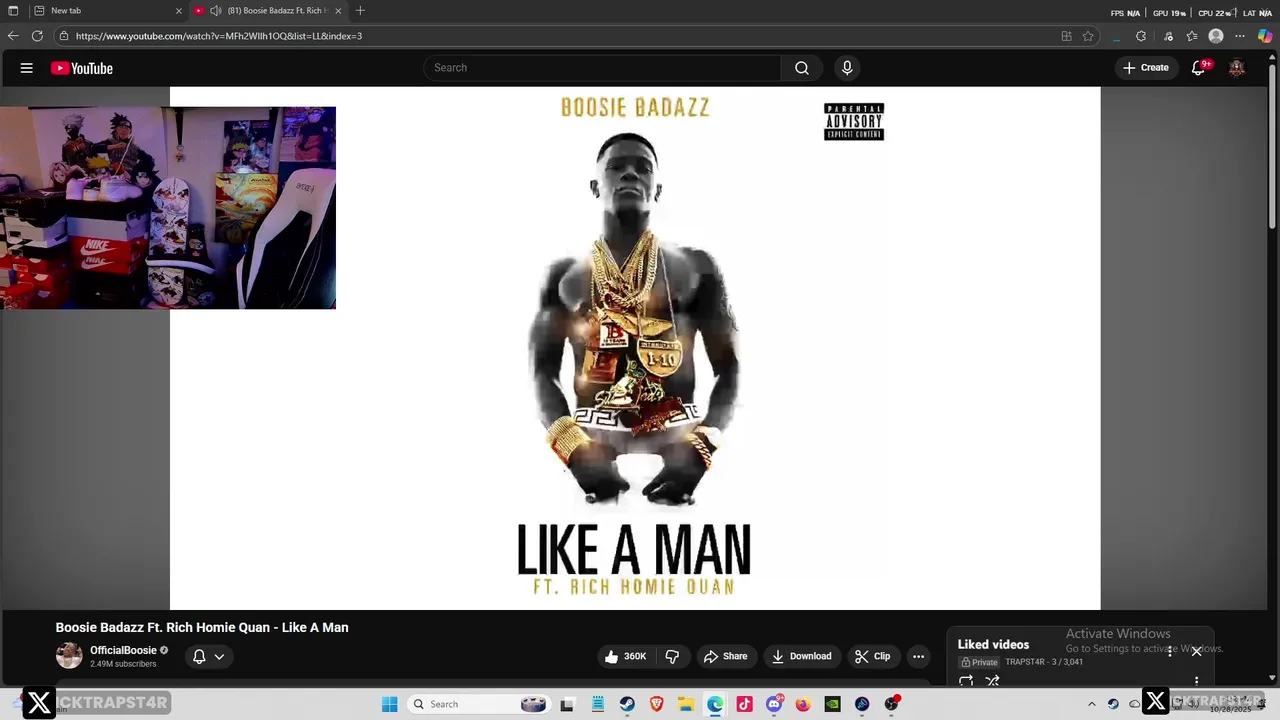Mute the tab using the speaker icon

pyautogui.click(x=215, y=10)
